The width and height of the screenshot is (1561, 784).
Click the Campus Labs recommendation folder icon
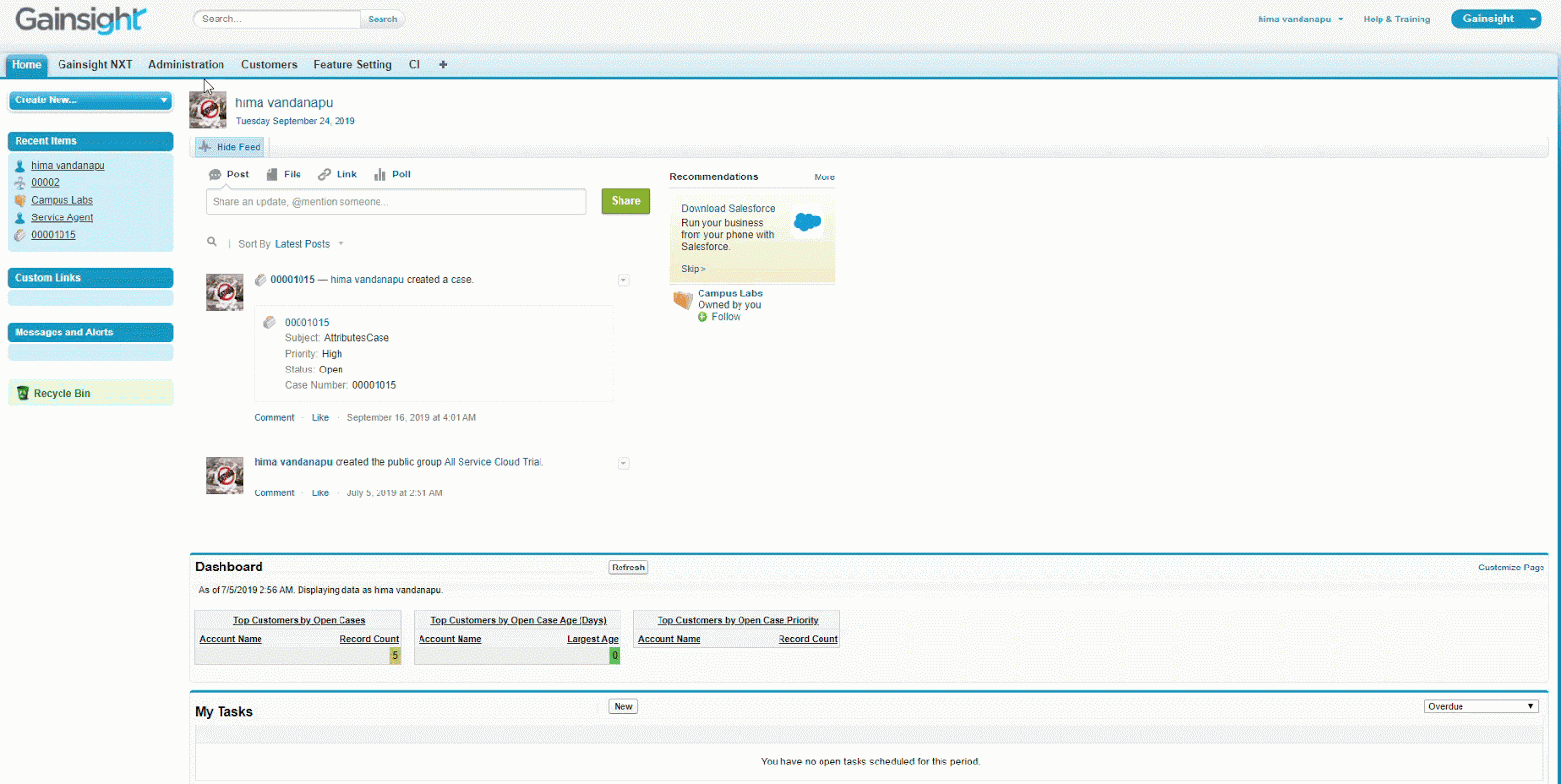point(682,300)
